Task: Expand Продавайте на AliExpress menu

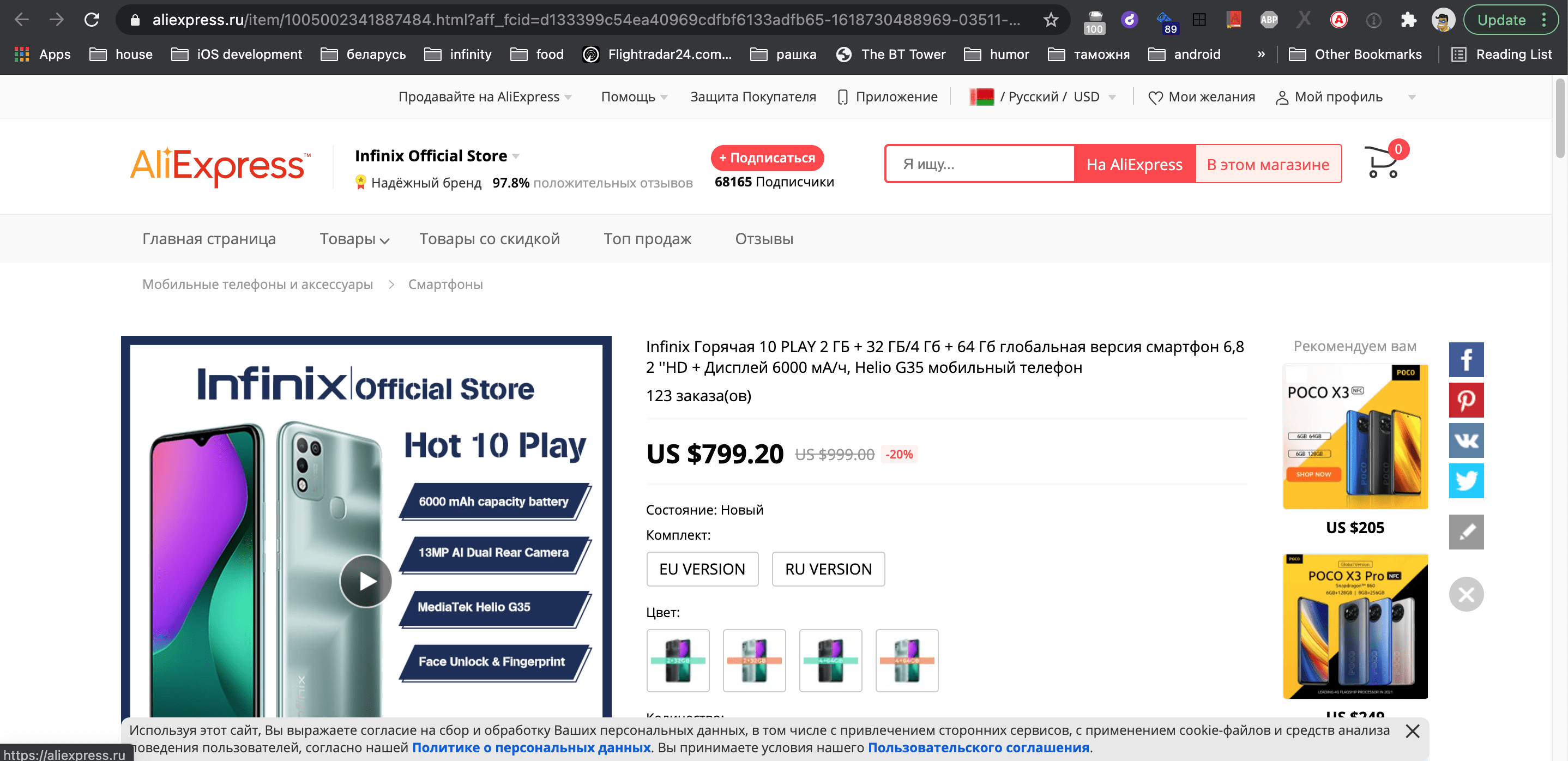Action: (x=485, y=97)
